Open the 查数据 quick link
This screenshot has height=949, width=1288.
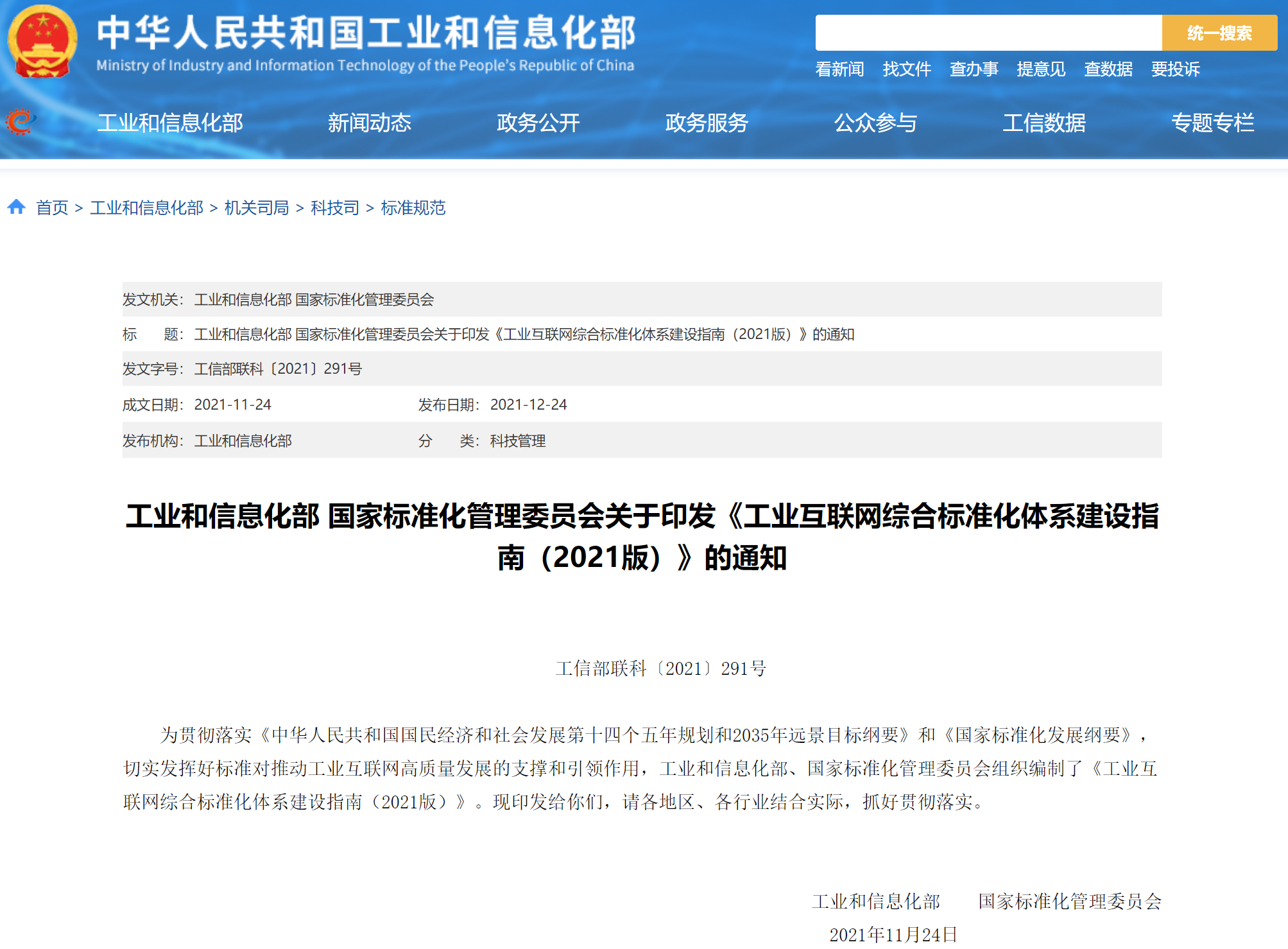tap(1108, 69)
